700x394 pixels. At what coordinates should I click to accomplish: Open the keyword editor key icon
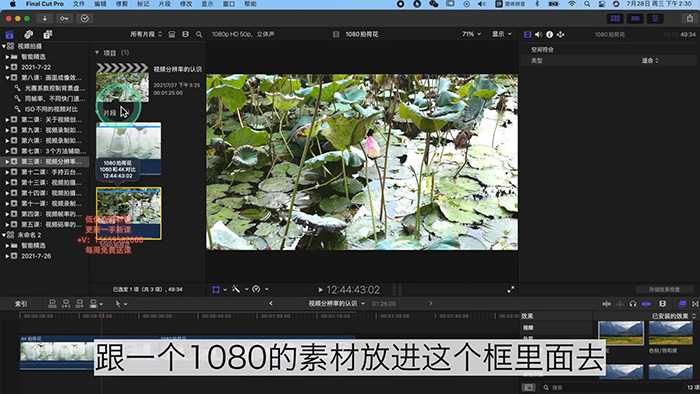pos(64,18)
